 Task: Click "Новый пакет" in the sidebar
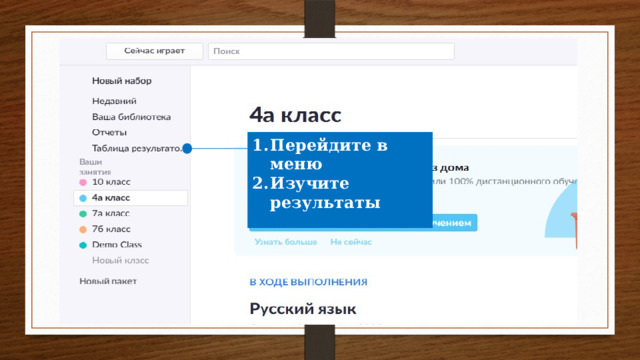(108, 281)
